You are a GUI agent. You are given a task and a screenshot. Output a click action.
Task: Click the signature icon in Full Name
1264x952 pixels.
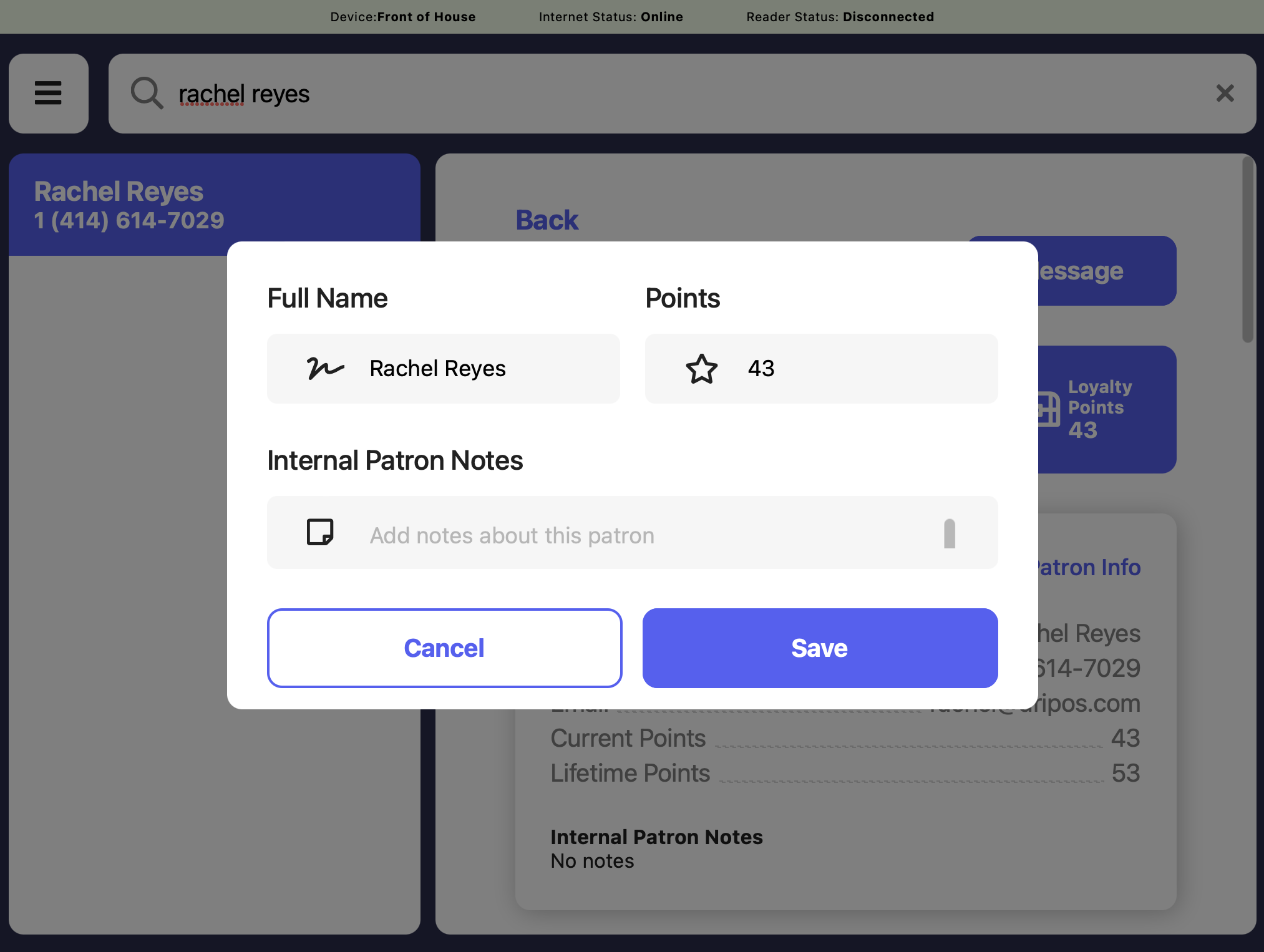pyautogui.click(x=325, y=369)
